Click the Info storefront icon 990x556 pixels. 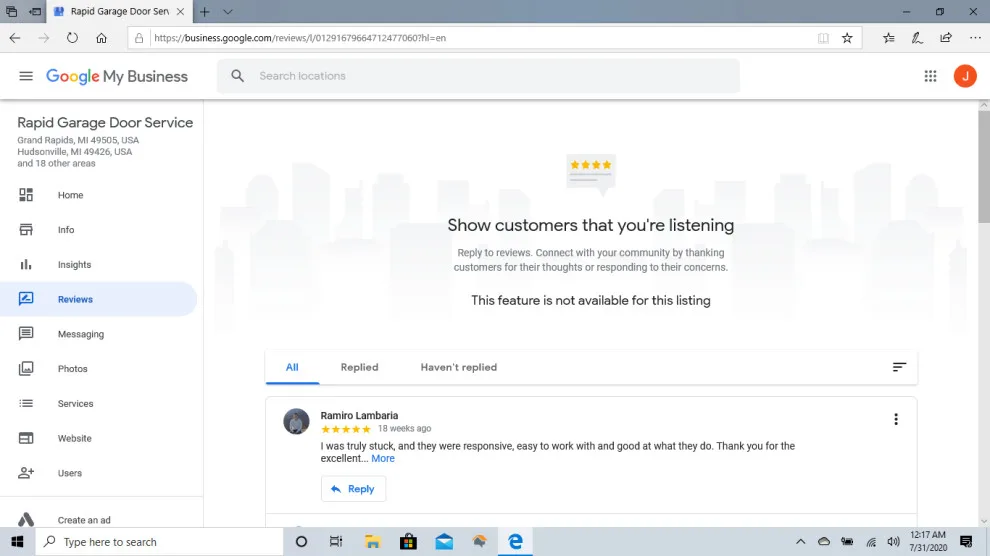tap(26, 230)
